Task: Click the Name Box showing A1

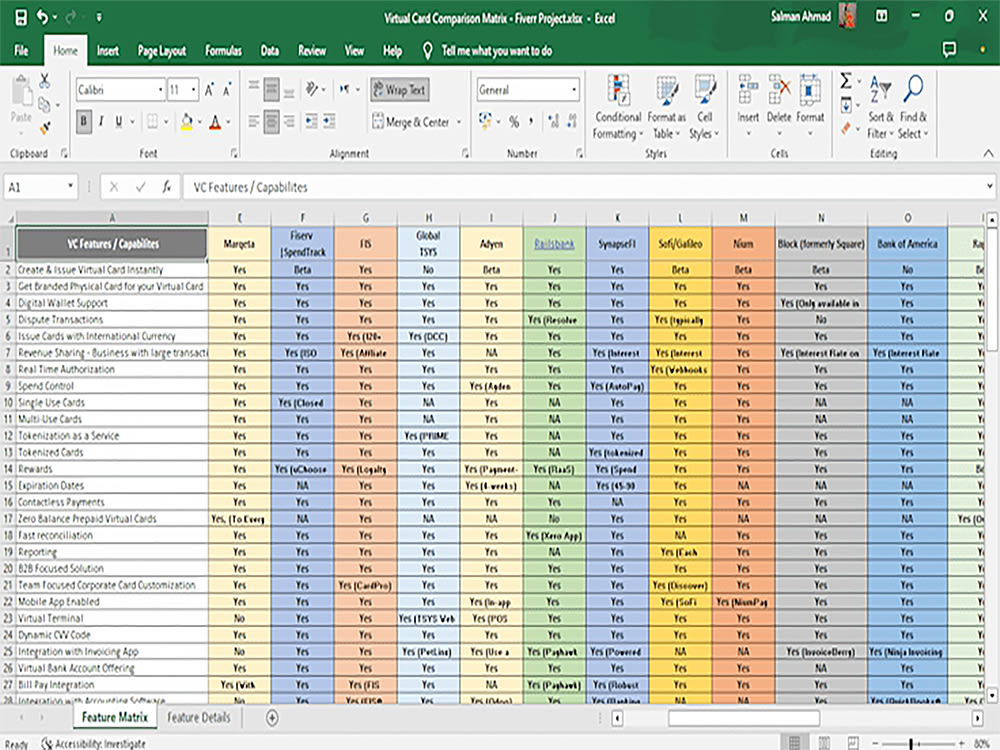Action: point(41,187)
